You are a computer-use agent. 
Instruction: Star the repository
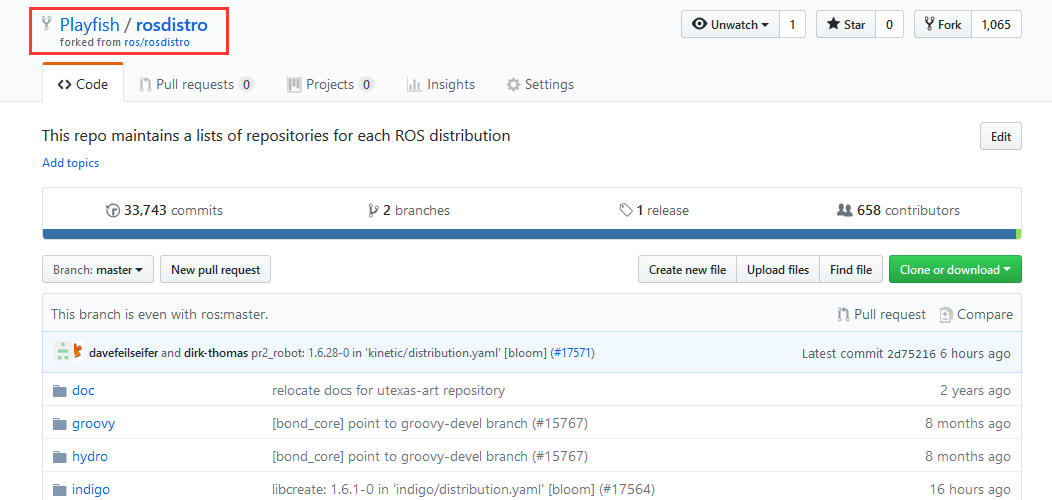(x=845, y=25)
